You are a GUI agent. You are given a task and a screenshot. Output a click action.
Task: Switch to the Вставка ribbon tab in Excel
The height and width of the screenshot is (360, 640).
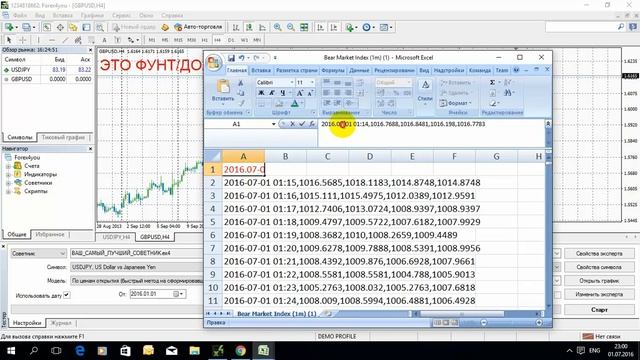click(261, 71)
